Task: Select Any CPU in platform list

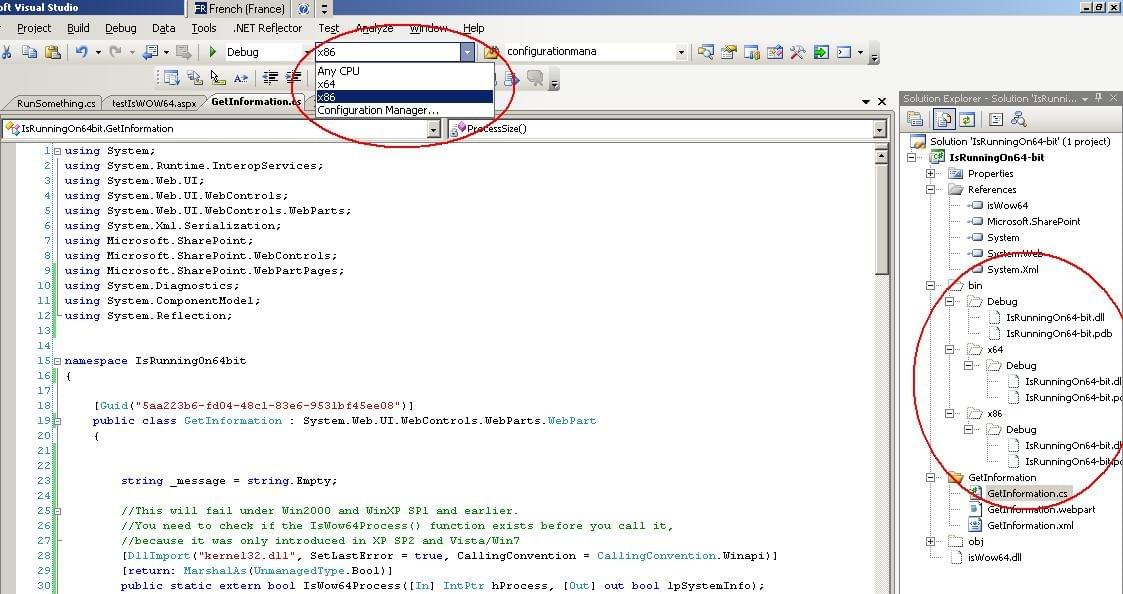Action: click(x=405, y=71)
